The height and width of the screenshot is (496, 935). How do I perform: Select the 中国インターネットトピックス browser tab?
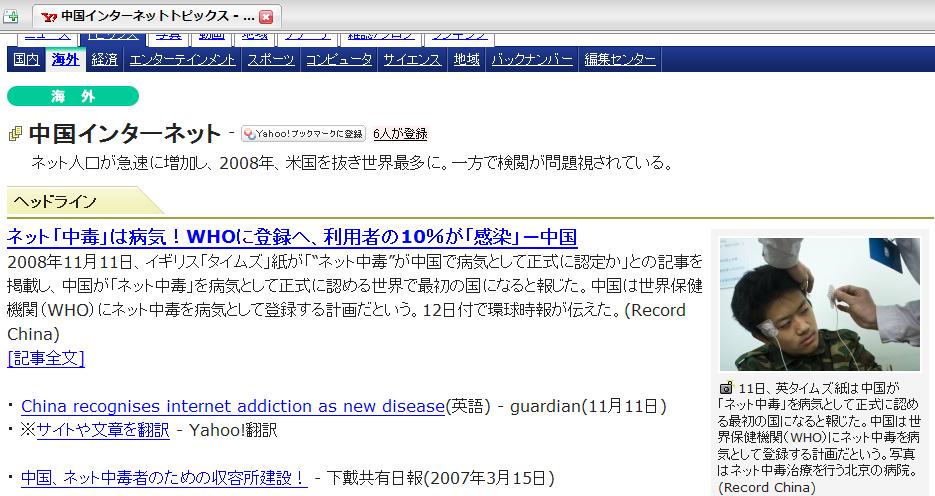click(x=157, y=16)
